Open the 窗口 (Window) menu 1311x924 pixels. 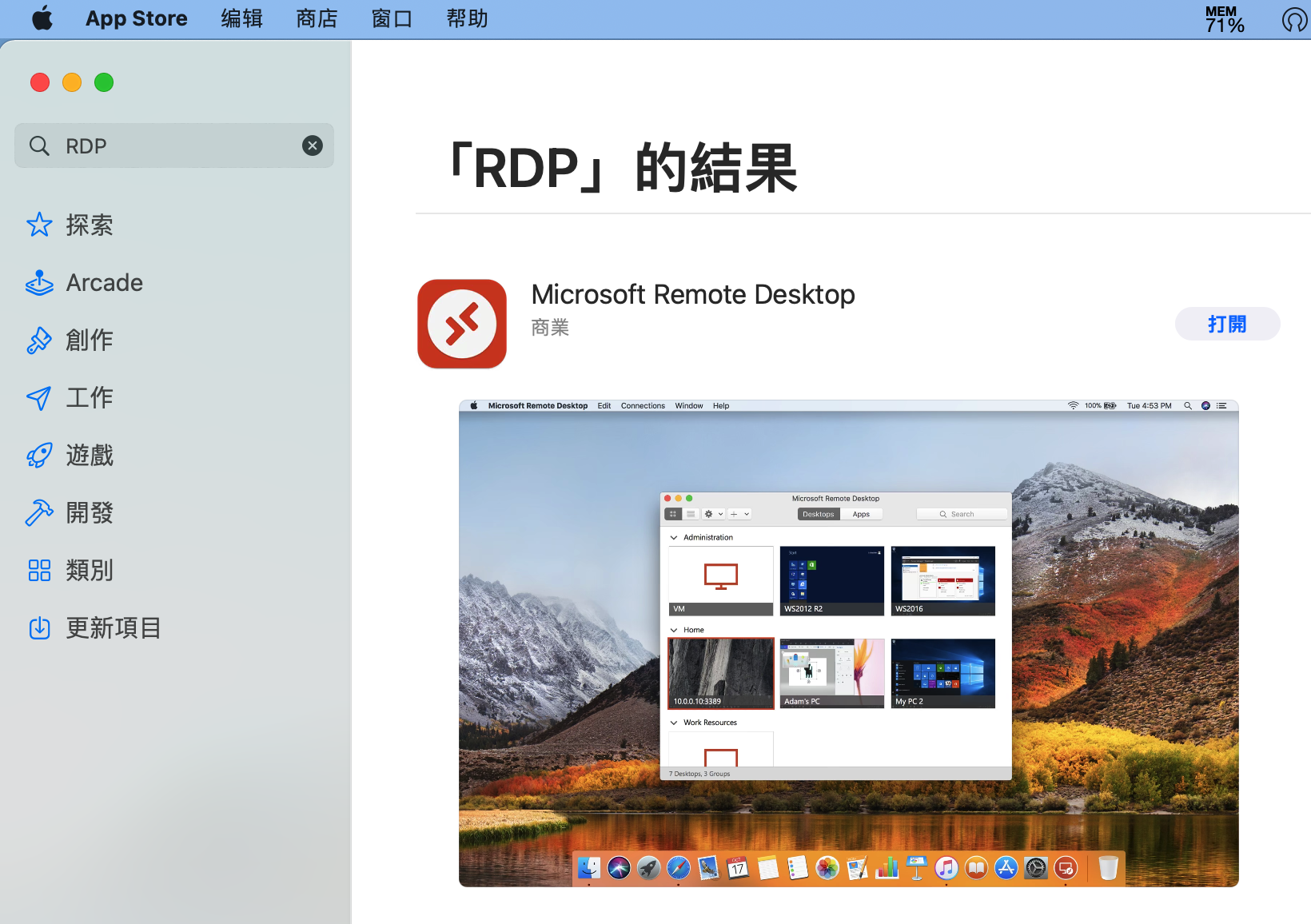pyautogui.click(x=392, y=18)
